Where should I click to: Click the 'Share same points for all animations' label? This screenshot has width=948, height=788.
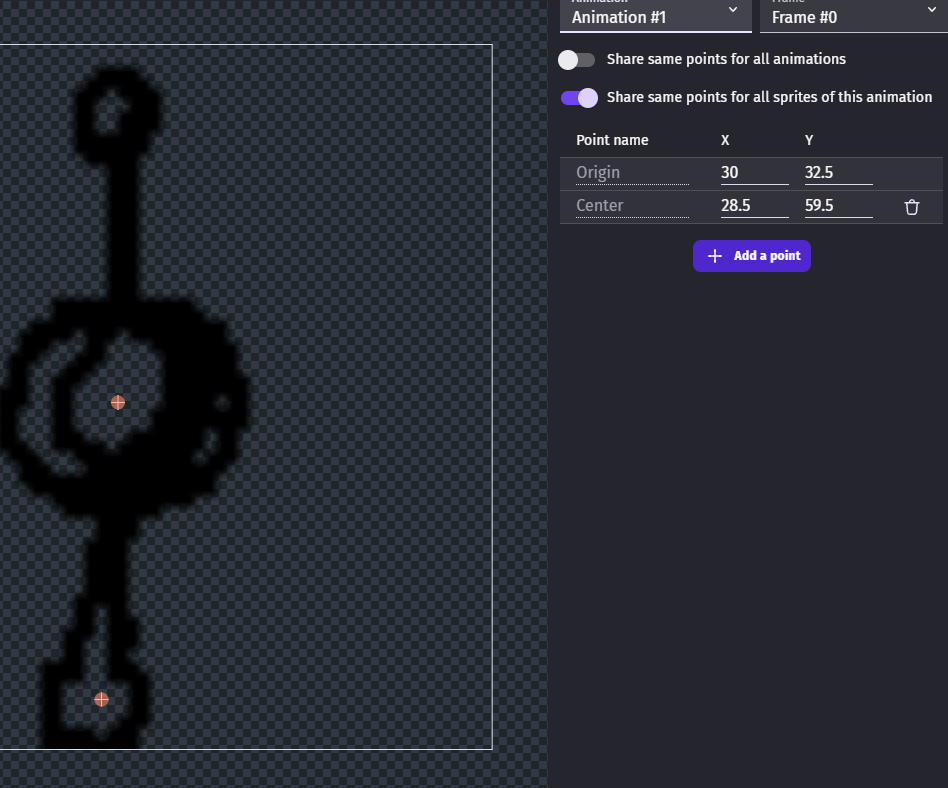725,59
